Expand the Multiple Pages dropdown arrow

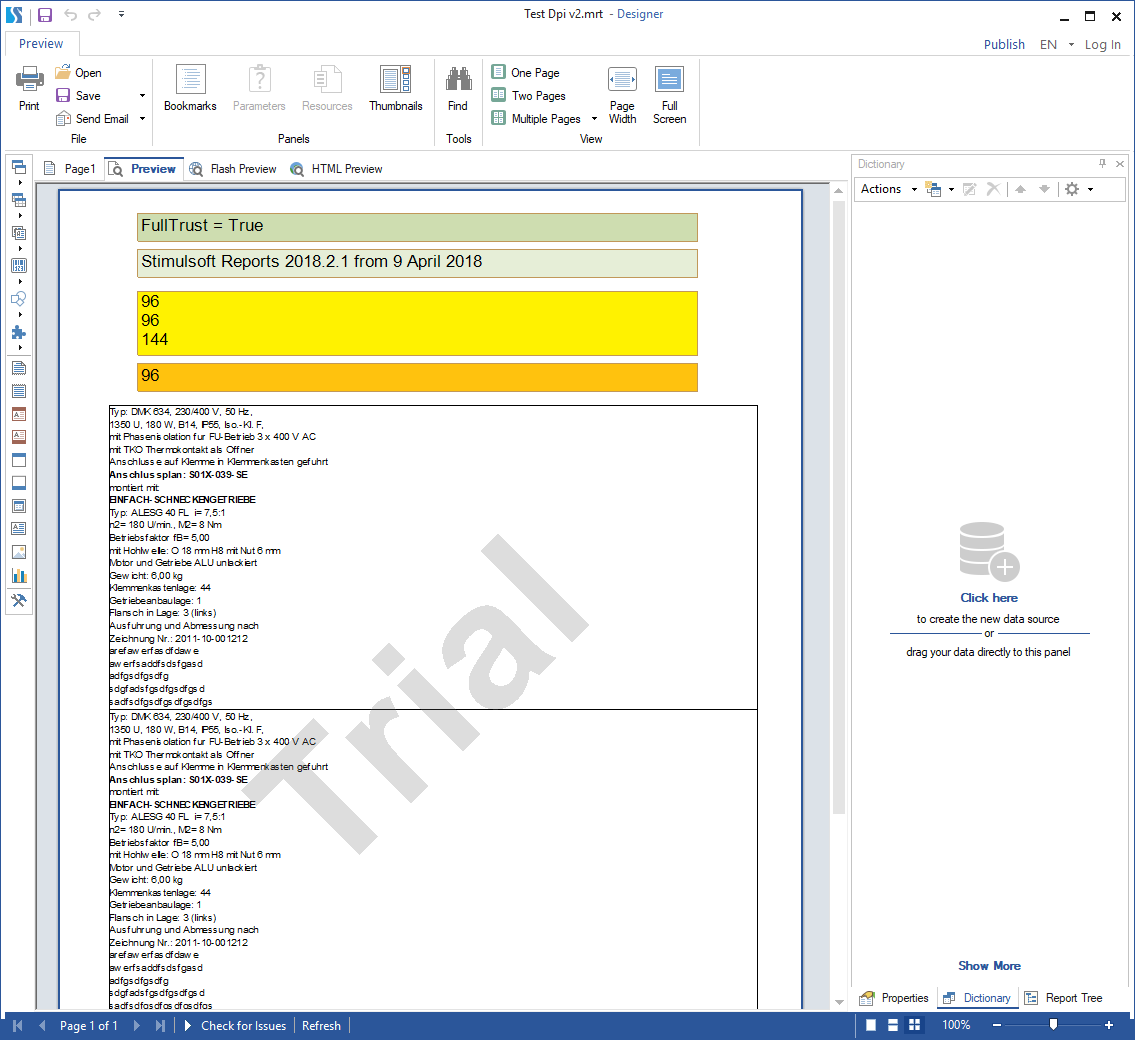(594, 119)
